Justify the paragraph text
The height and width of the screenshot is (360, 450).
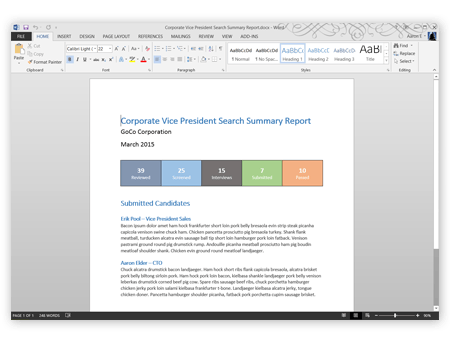(x=180, y=59)
